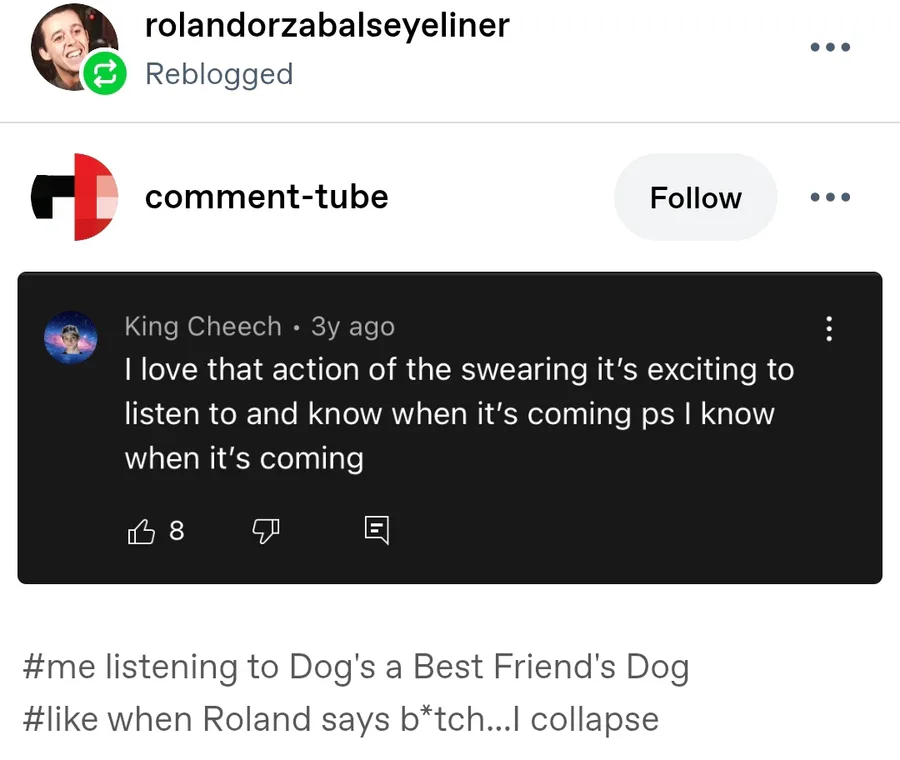Open the comment's vertical three-dot menu
This screenshot has width=900, height=760.
[x=827, y=329]
